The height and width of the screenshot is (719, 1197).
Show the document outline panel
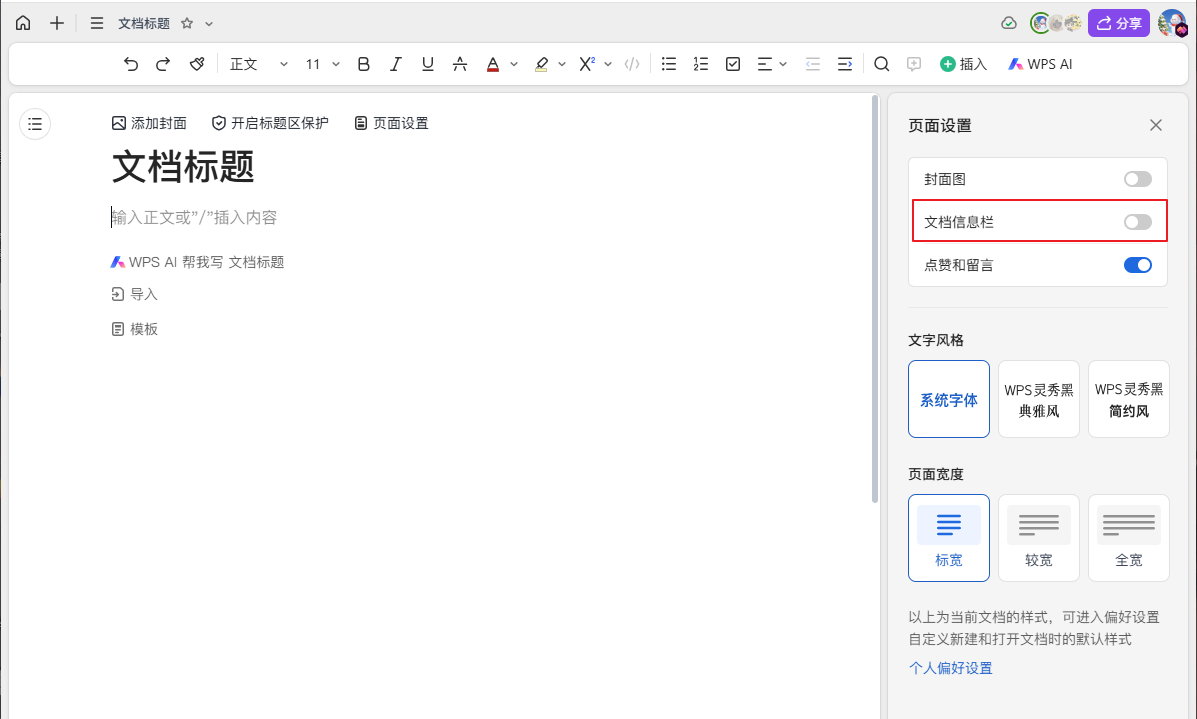coord(35,124)
